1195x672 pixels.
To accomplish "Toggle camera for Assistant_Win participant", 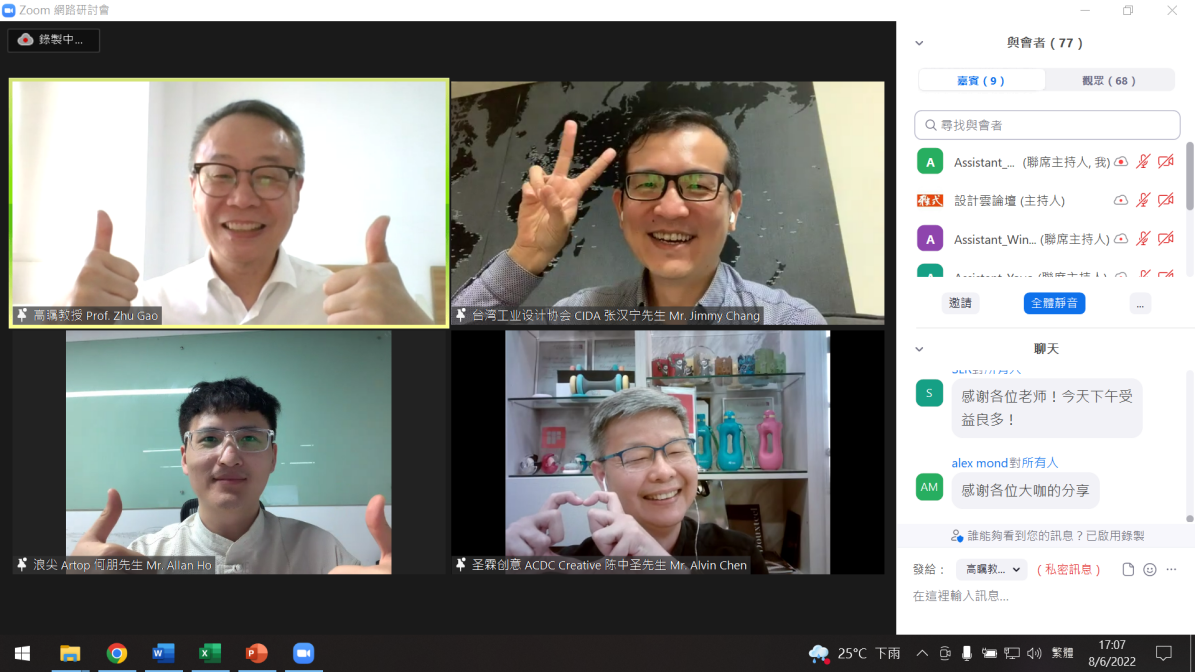I will point(1165,238).
